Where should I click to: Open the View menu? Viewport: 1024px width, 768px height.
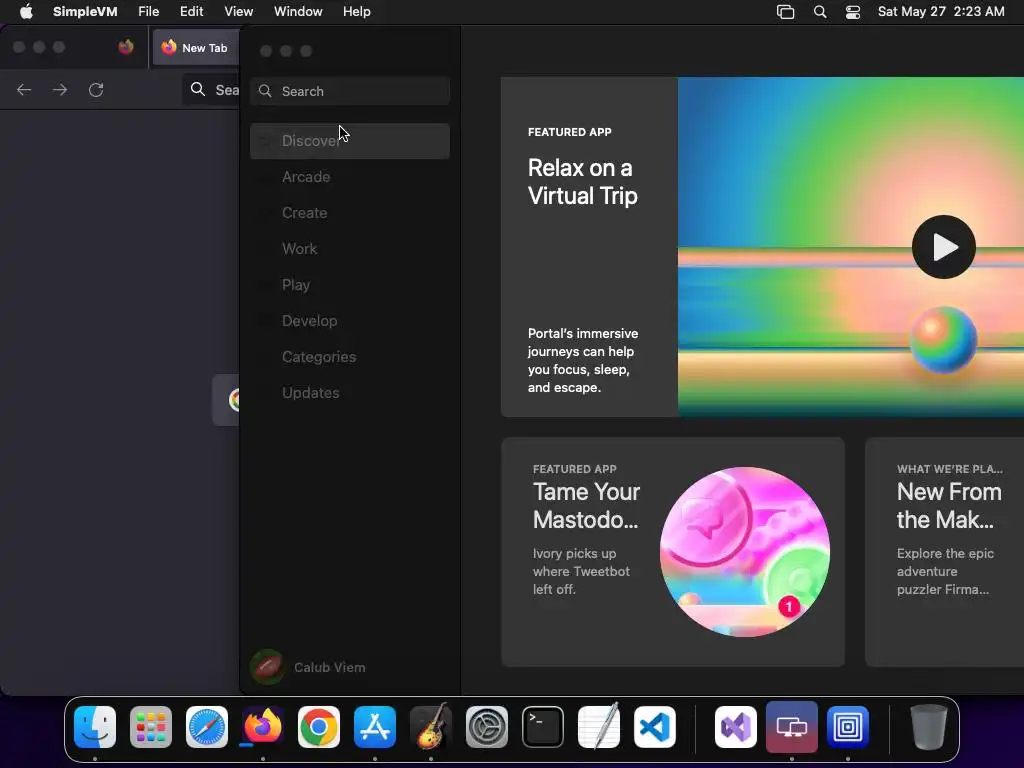coord(238,12)
